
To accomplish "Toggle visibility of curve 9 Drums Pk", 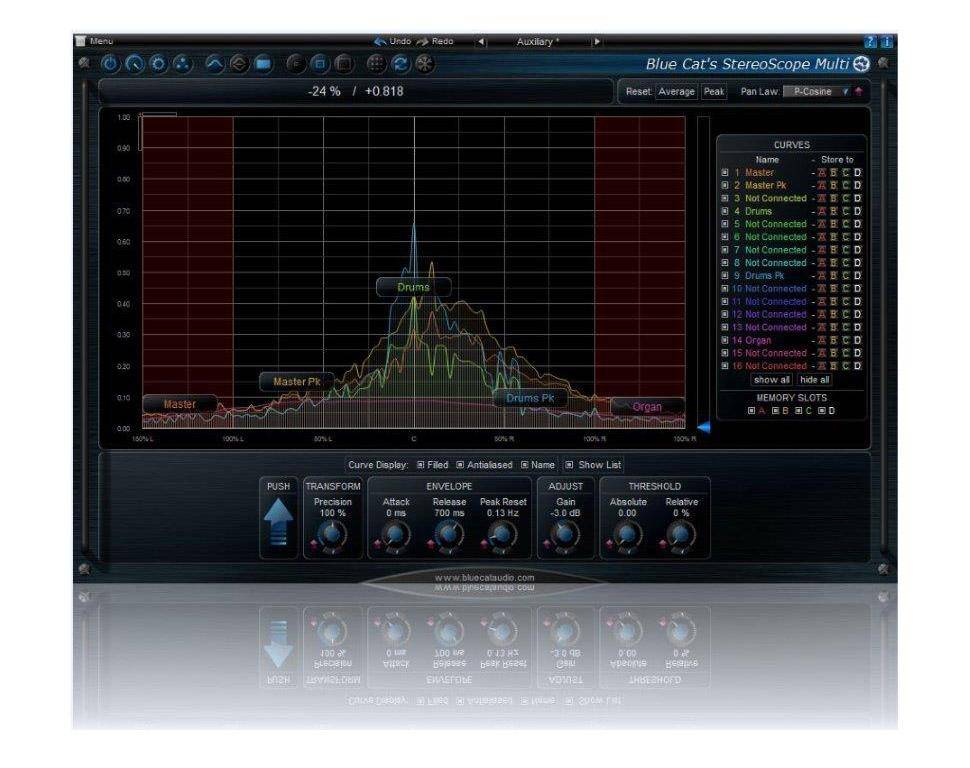I will pos(725,275).
